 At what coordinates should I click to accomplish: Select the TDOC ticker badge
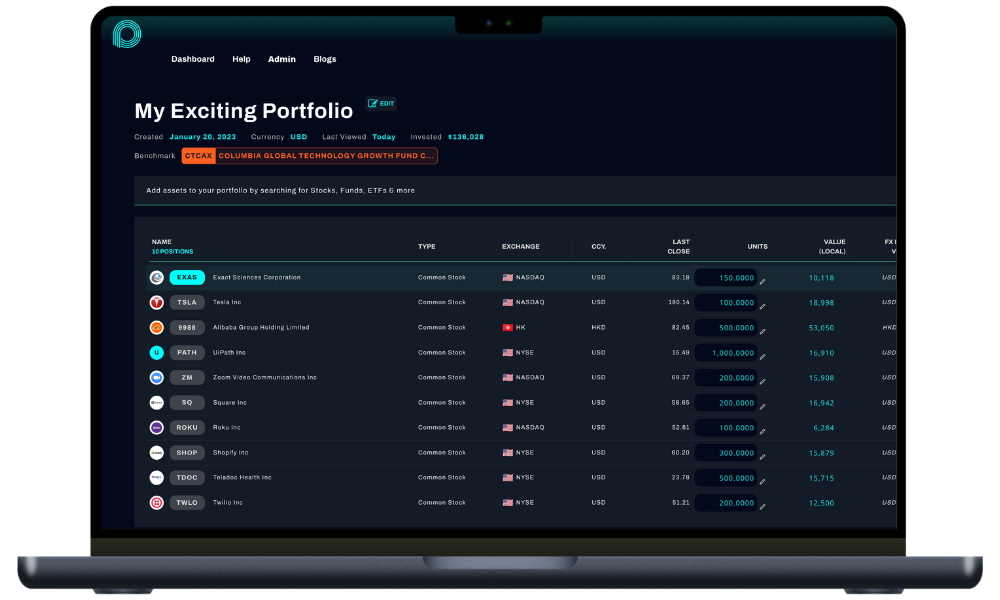[x=187, y=478]
